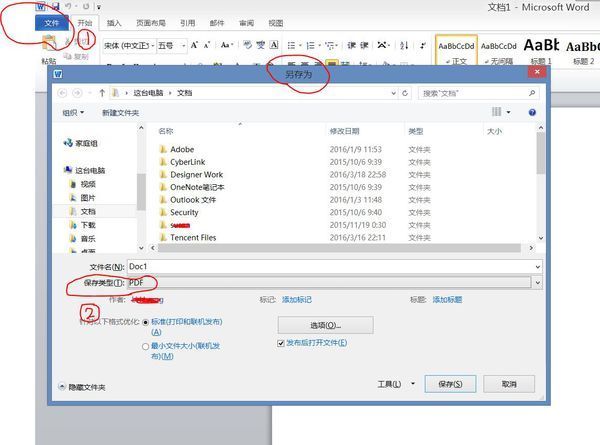600x445 pixels.
Task: Toggle the Show paragraph marks icon
Action: [x=422, y=46]
